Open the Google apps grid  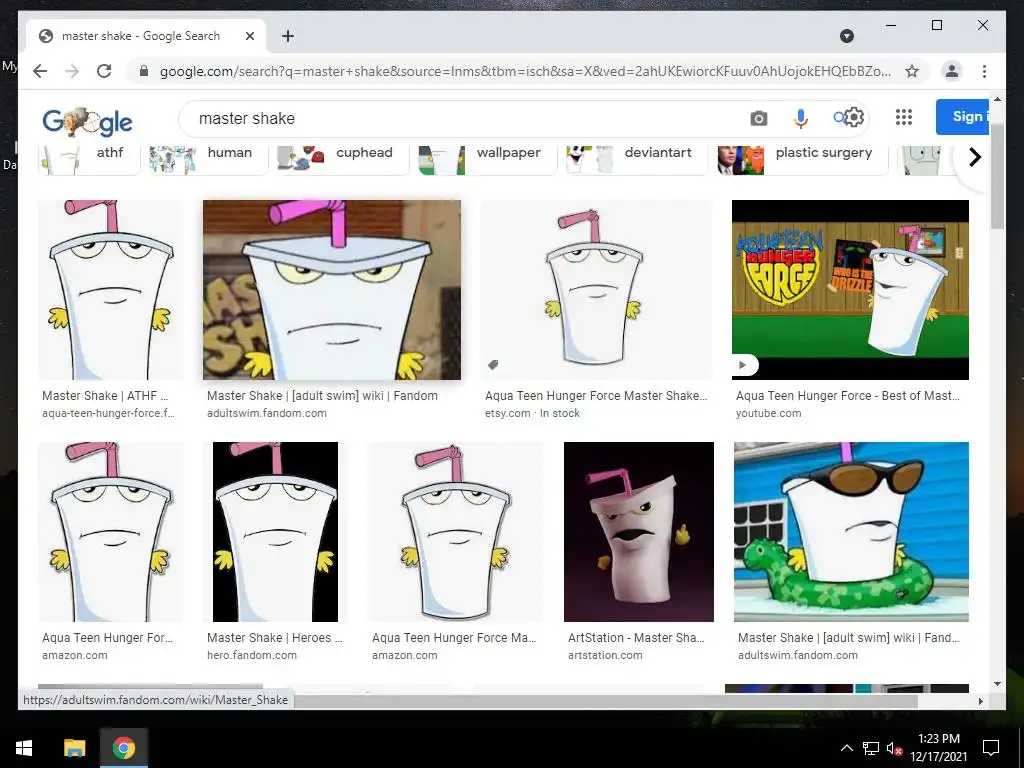[904, 117]
